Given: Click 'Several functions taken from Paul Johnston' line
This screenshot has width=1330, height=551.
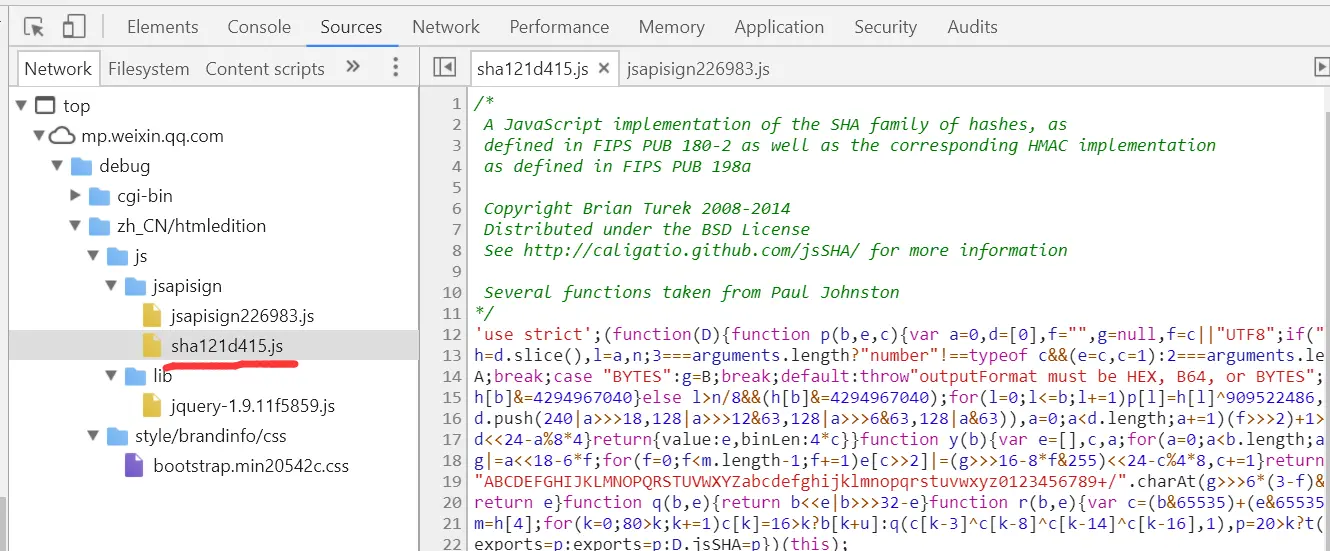Looking at the screenshot, I should click(691, 292).
